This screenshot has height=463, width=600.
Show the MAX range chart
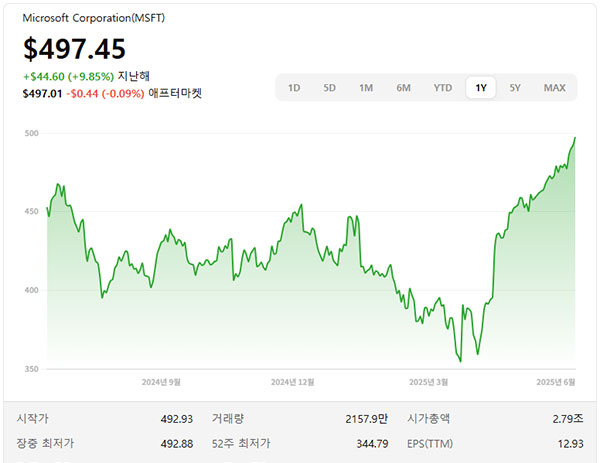(554, 88)
